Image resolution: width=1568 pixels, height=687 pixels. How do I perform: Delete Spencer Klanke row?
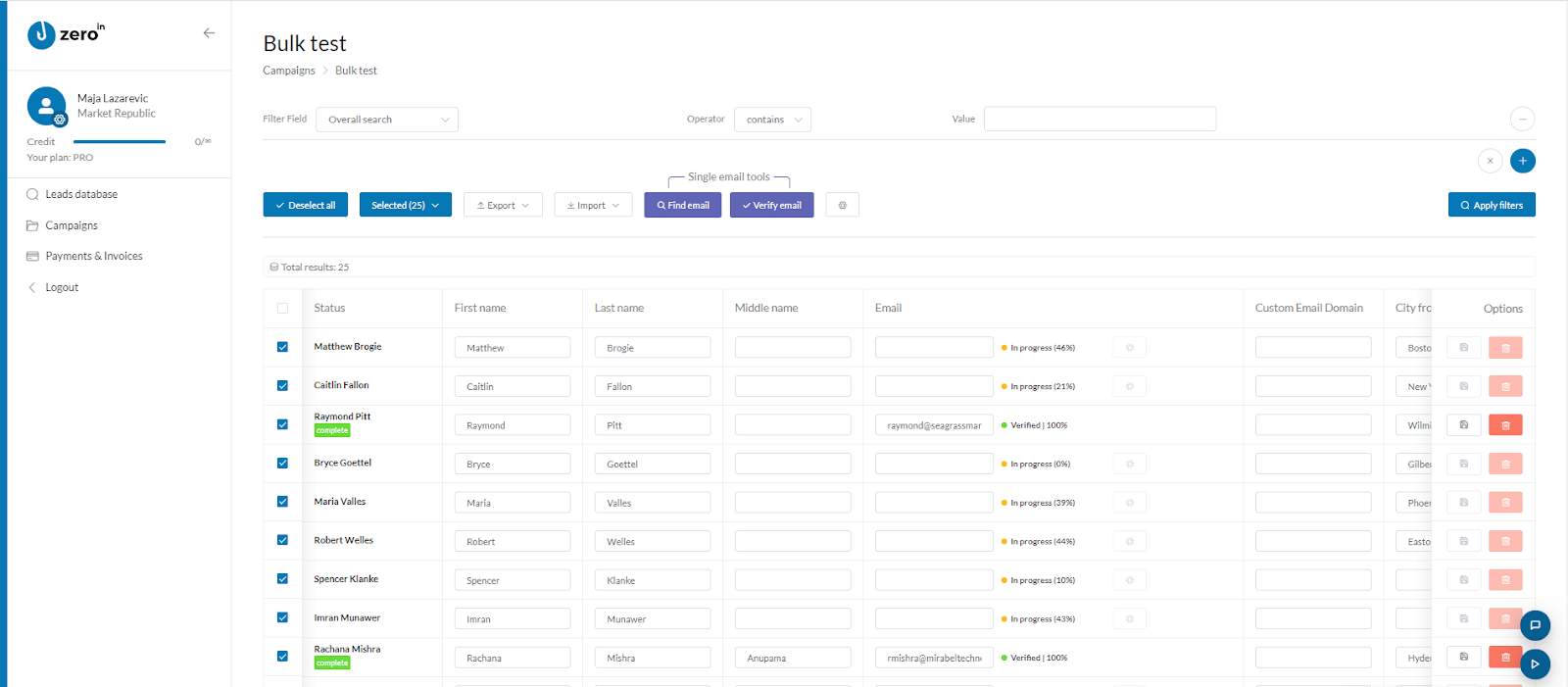click(1505, 580)
